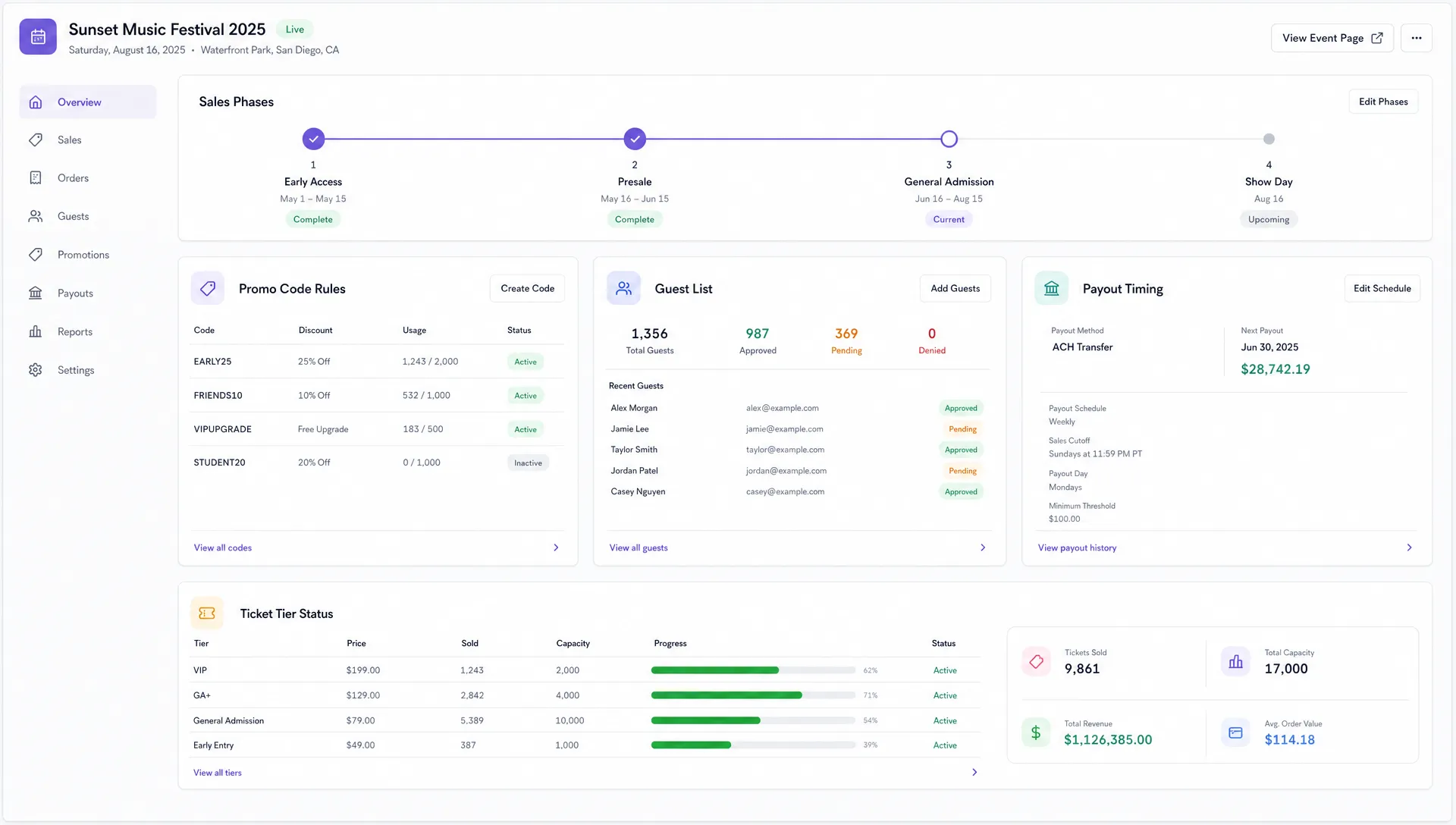This screenshot has width=1456, height=825.
Task: Click the Promo Code Rules tag icon
Action: [x=208, y=289]
